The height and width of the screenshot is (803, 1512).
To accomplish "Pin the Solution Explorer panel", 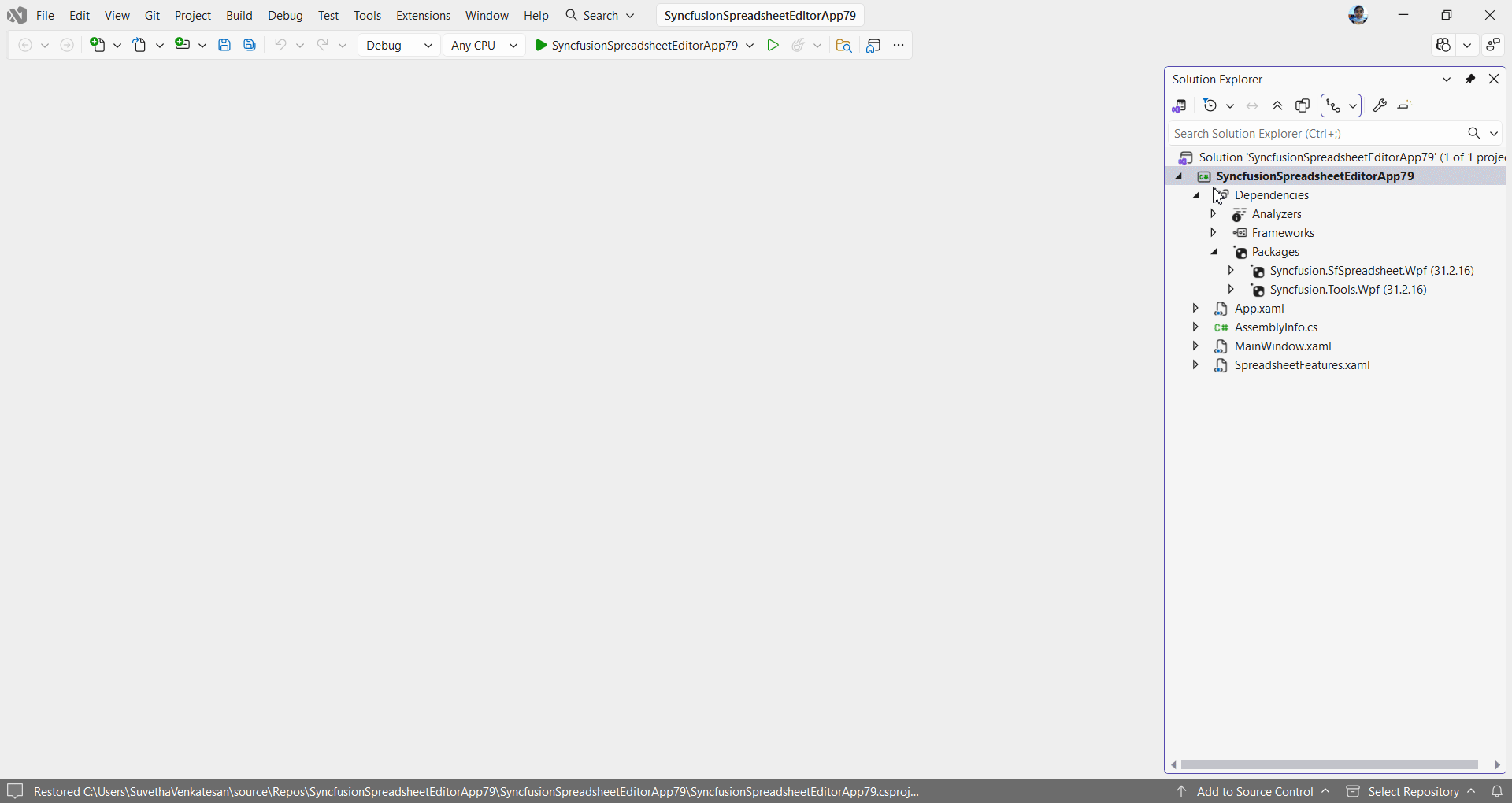I will [1471, 79].
